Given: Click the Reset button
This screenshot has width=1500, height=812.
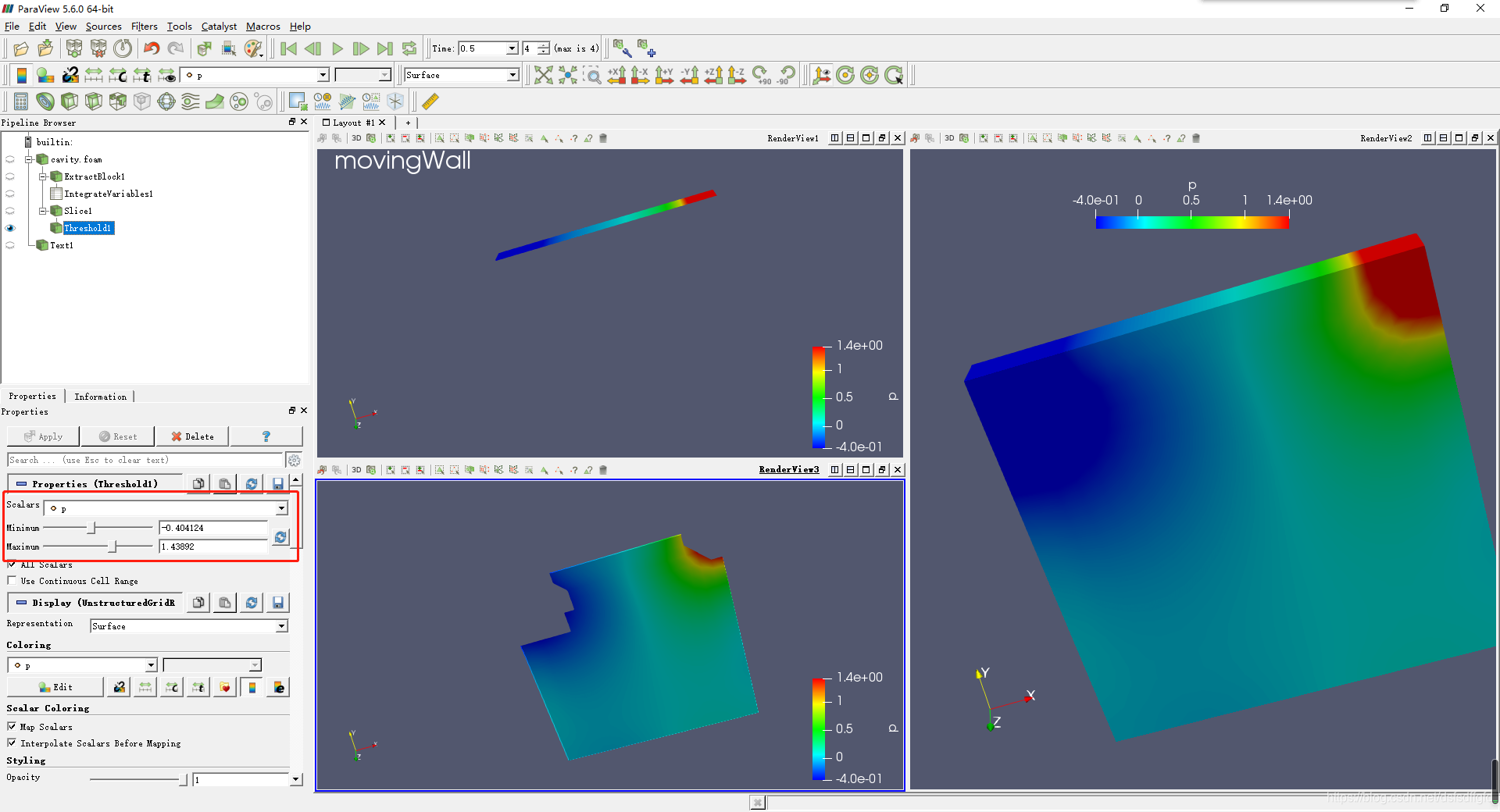Looking at the screenshot, I should pyautogui.click(x=118, y=436).
